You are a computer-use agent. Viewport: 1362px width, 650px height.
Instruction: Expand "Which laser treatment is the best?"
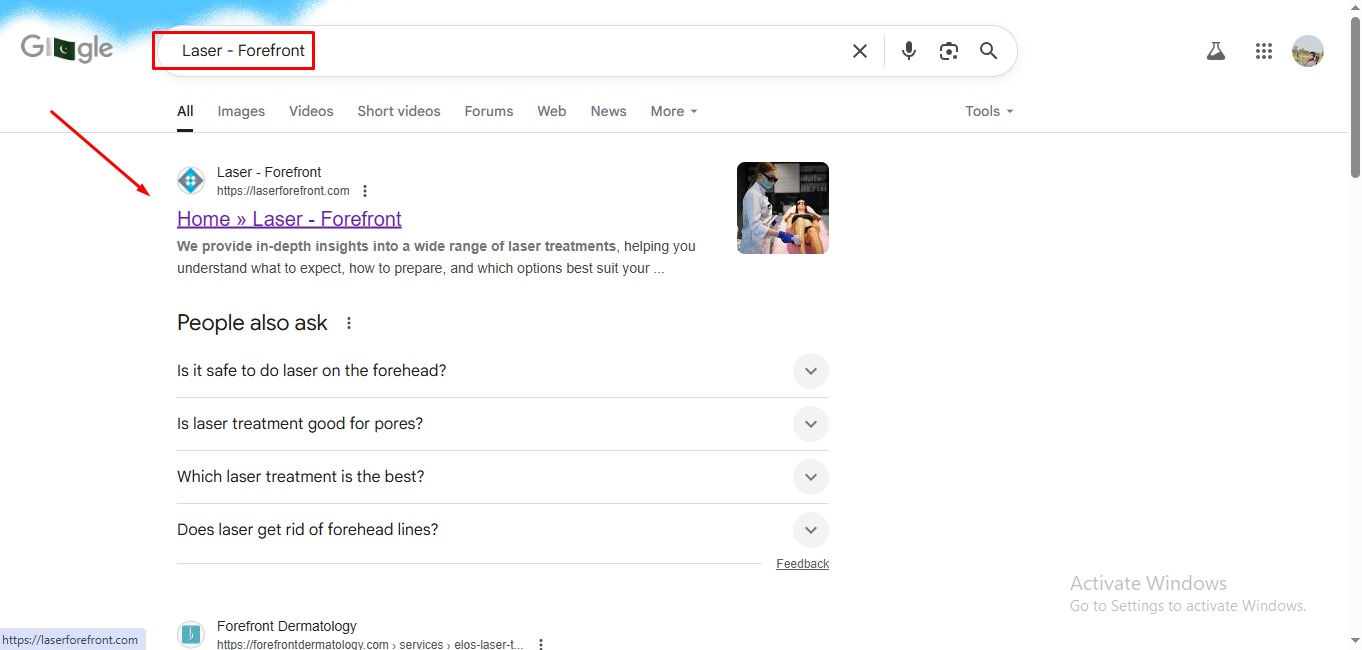point(810,477)
